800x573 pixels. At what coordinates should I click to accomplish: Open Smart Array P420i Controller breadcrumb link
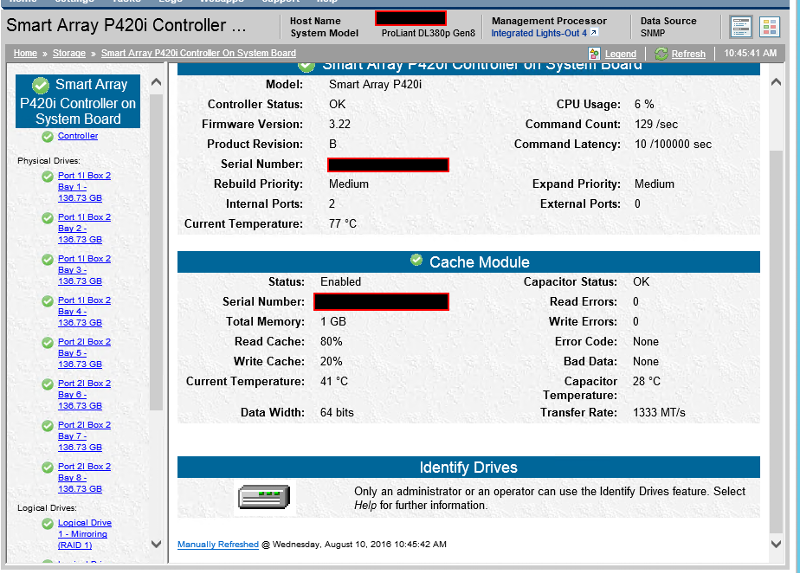tap(198, 53)
